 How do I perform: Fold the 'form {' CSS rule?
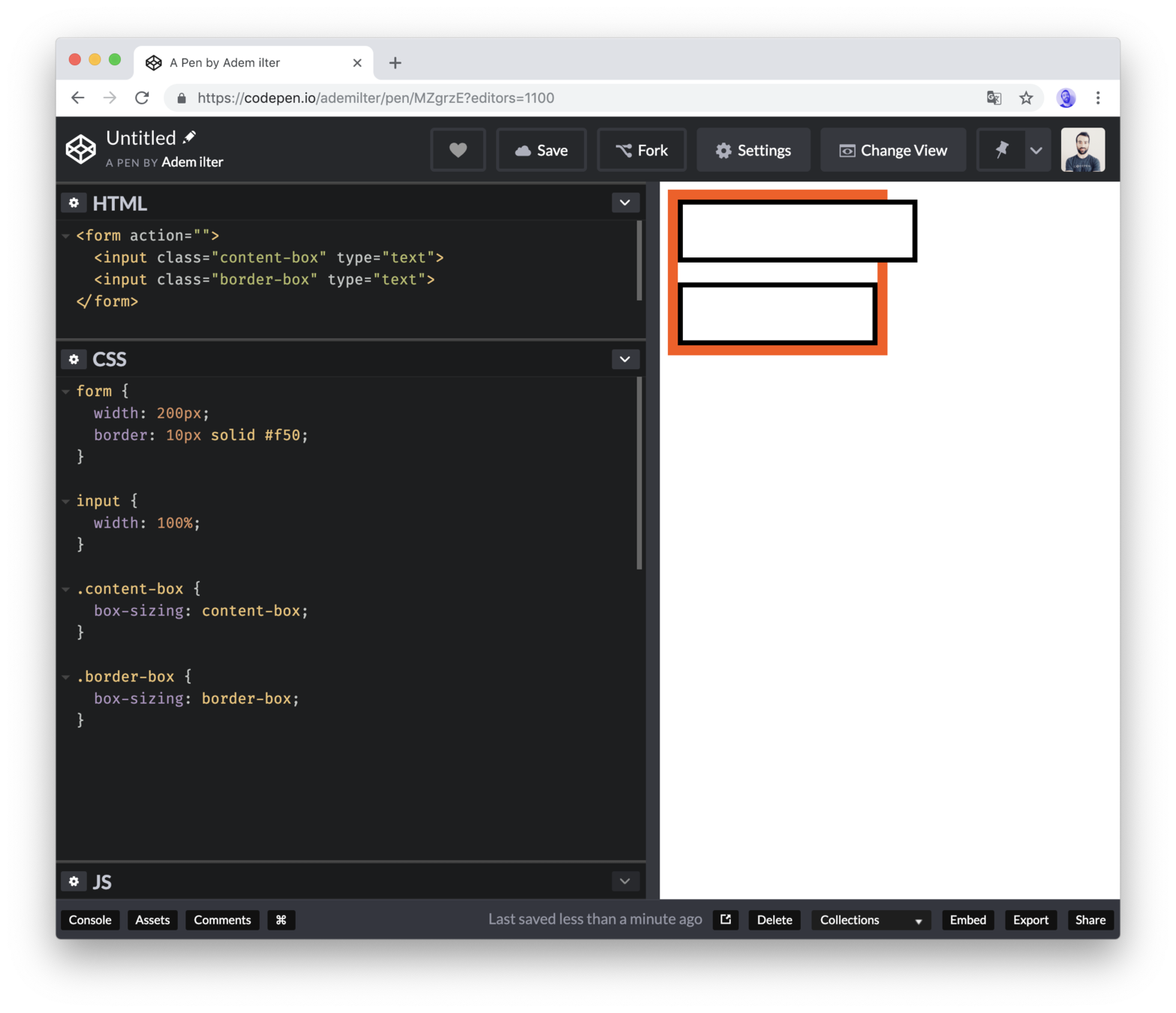(66, 392)
